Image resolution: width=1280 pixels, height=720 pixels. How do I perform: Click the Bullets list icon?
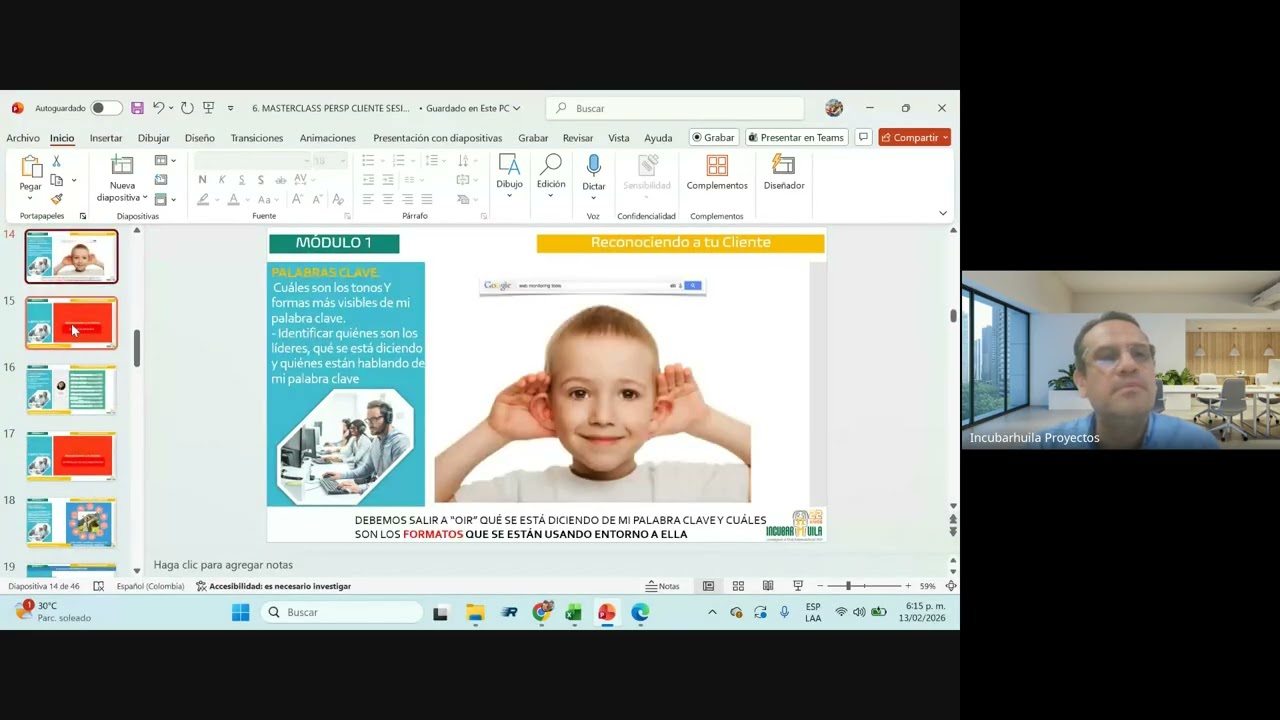coord(368,161)
